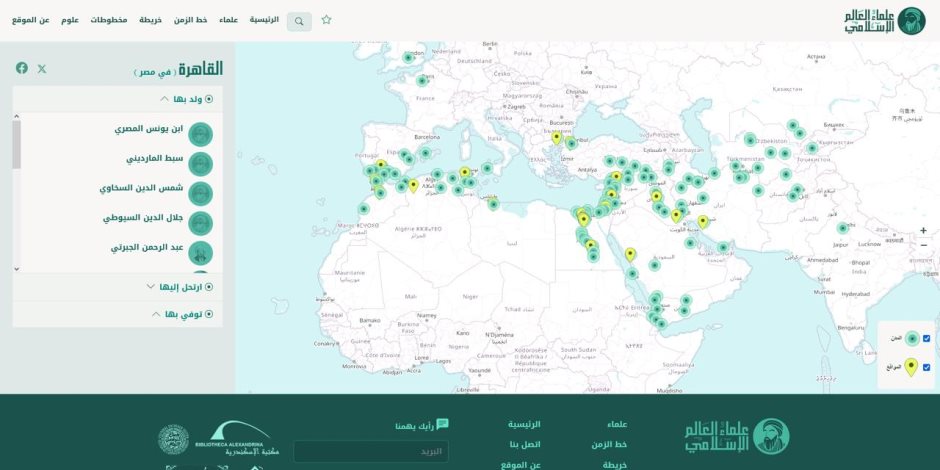Open scholar سبط المارديني
Screen dimensions: 940x470
click(x=155, y=159)
